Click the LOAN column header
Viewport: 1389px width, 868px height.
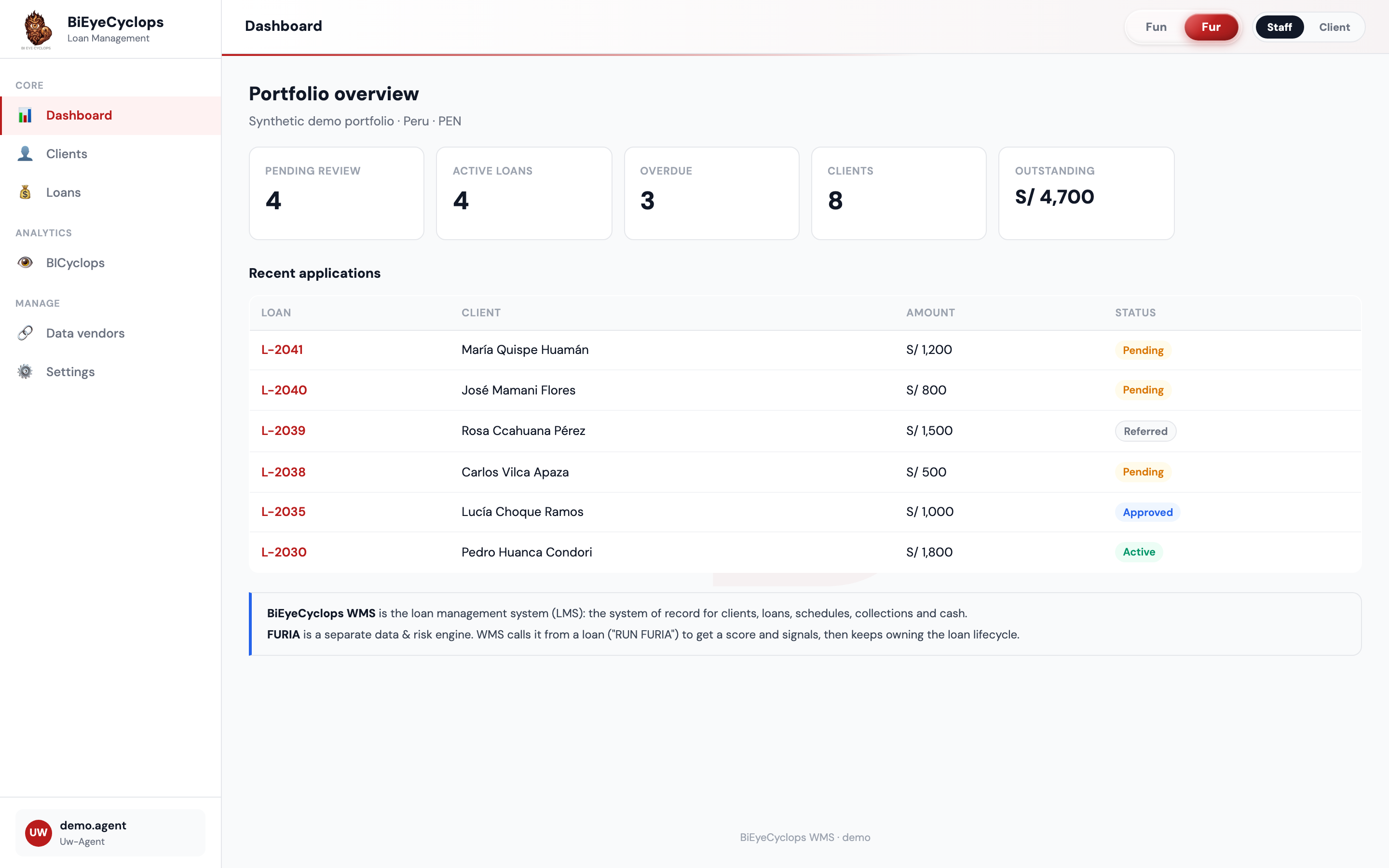(276, 313)
